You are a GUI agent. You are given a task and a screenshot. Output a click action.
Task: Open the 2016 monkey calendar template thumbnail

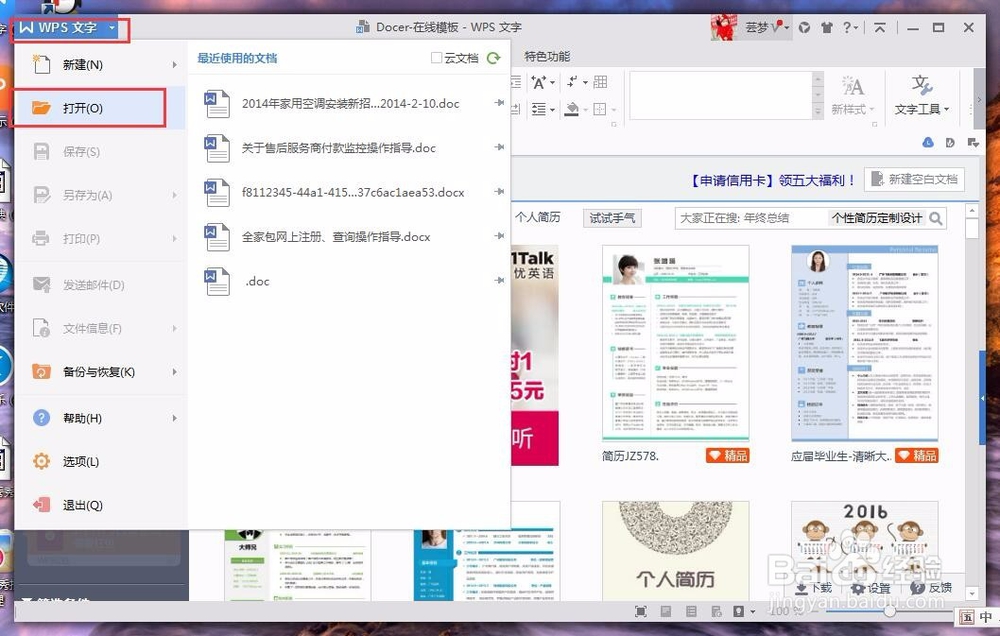pyautogui.click(x=865, y=551)
